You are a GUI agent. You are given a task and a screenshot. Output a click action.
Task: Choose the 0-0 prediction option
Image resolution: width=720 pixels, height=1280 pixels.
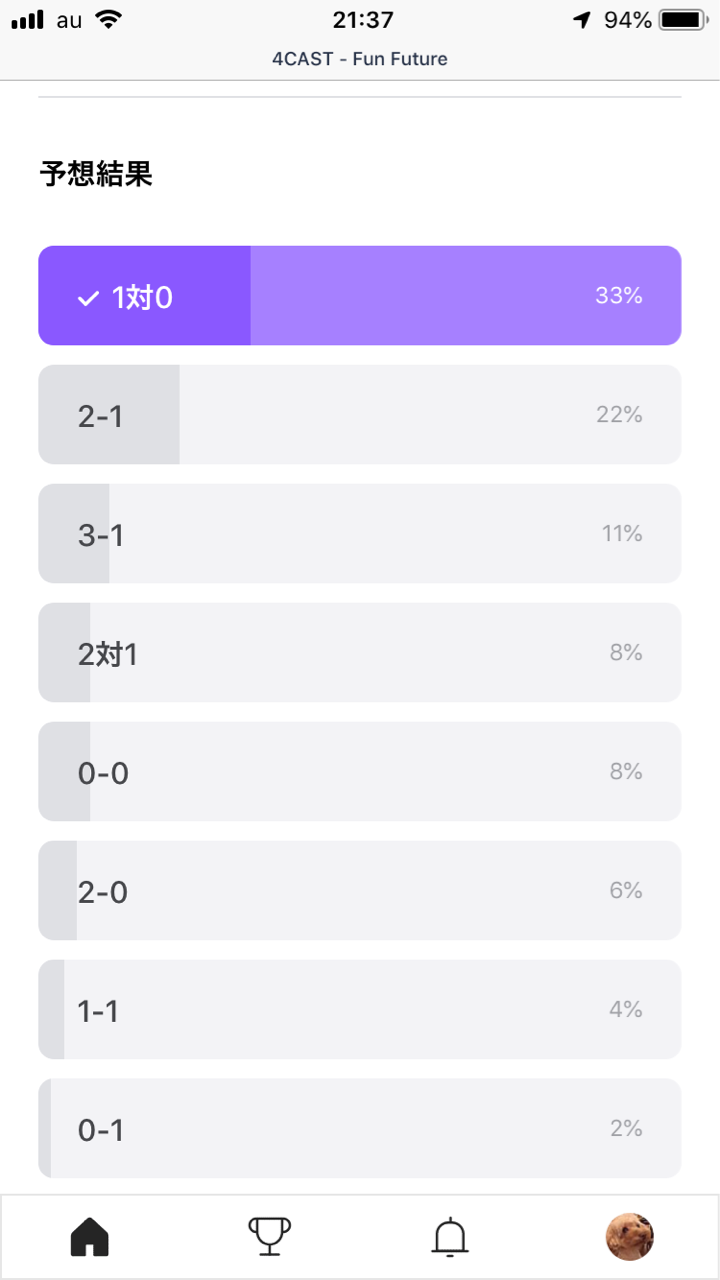point(360,772)
